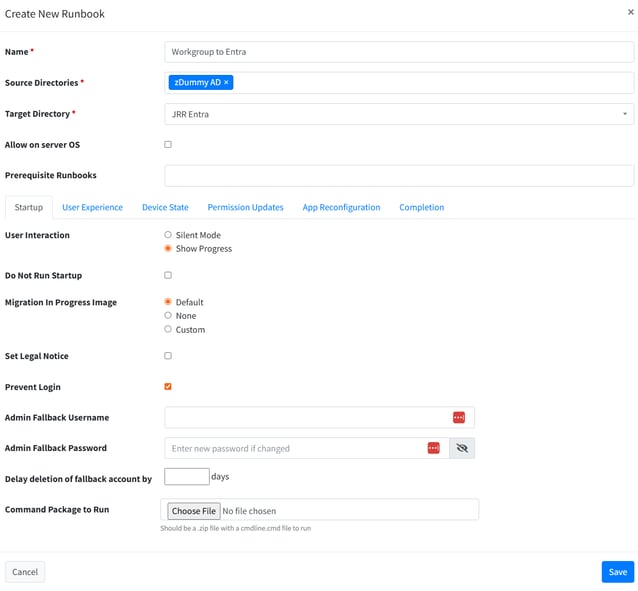Choose Custom migration in progress image

[168, 329]
